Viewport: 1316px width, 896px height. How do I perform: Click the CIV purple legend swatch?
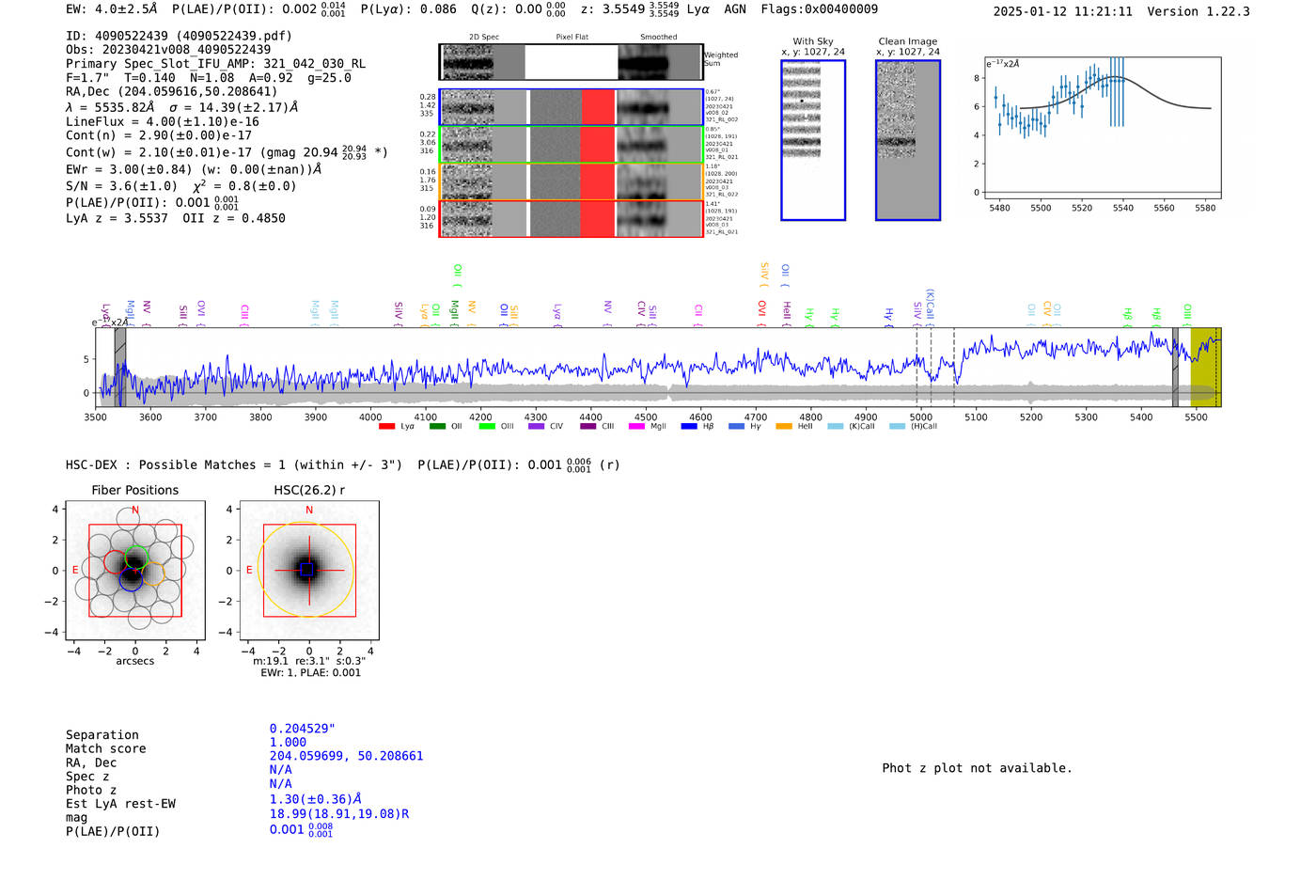[537, 426]
